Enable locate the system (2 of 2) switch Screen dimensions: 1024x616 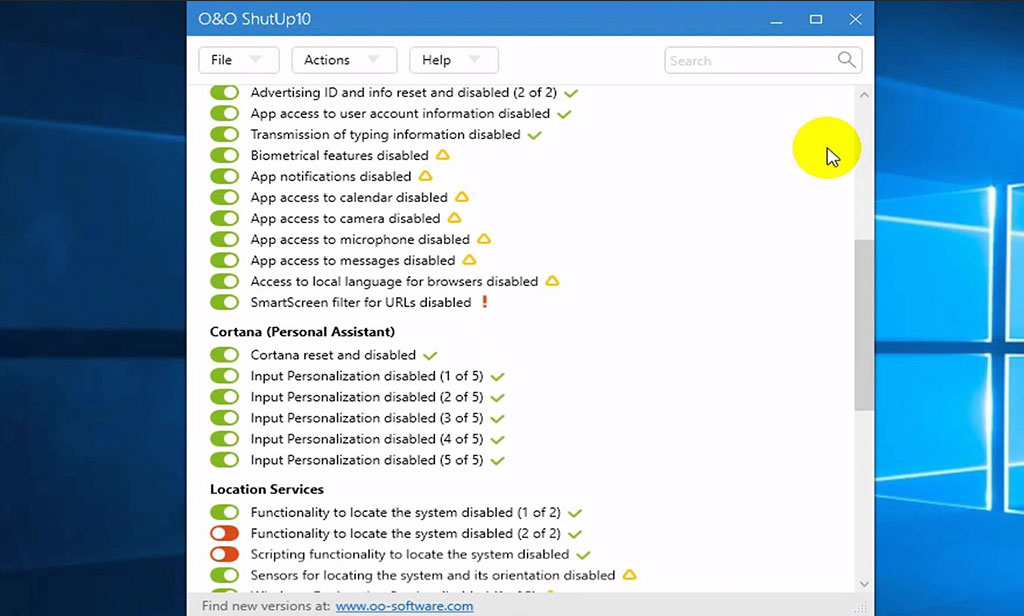[225, 533]
